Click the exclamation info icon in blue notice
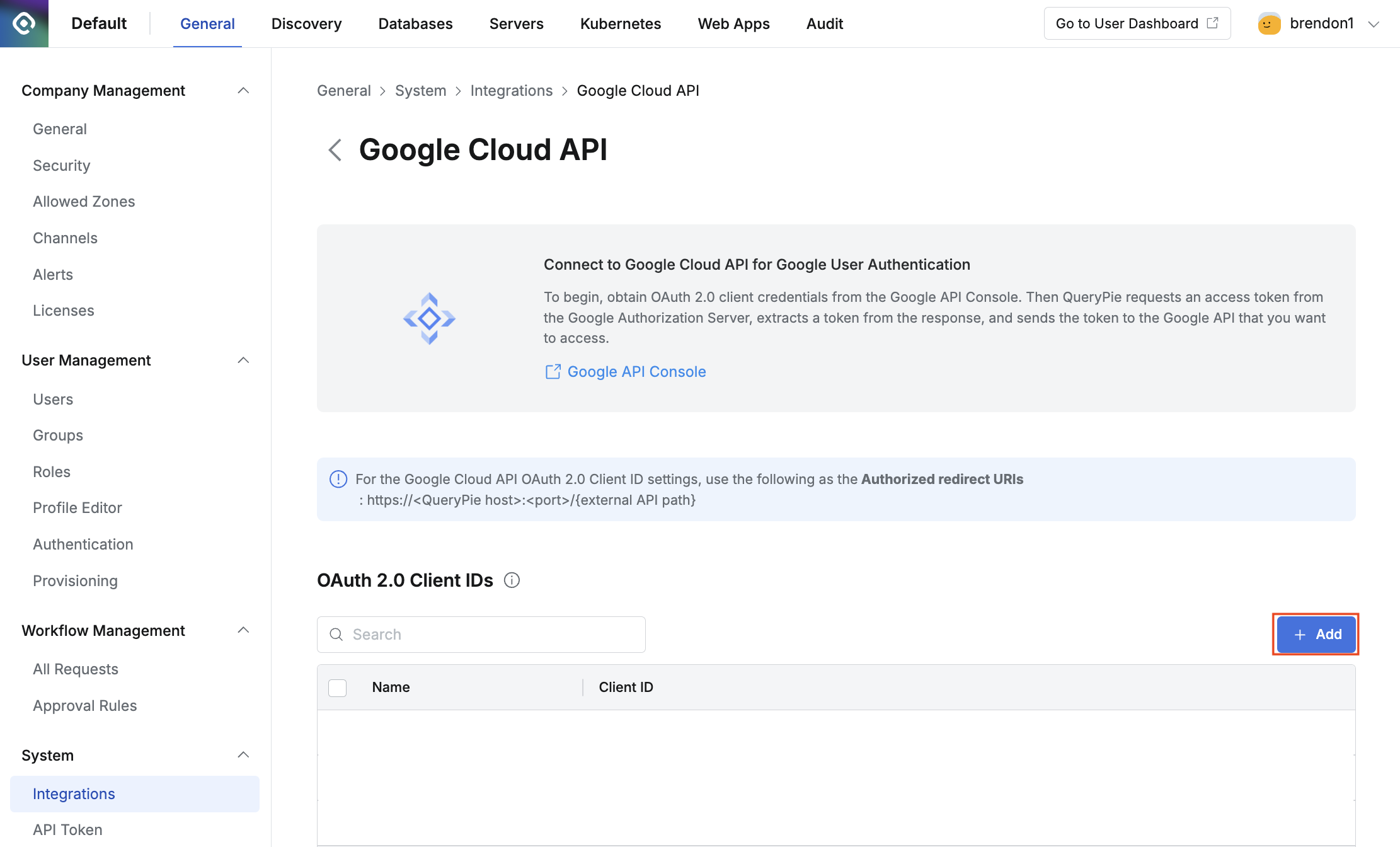 [x=338, y=479]
